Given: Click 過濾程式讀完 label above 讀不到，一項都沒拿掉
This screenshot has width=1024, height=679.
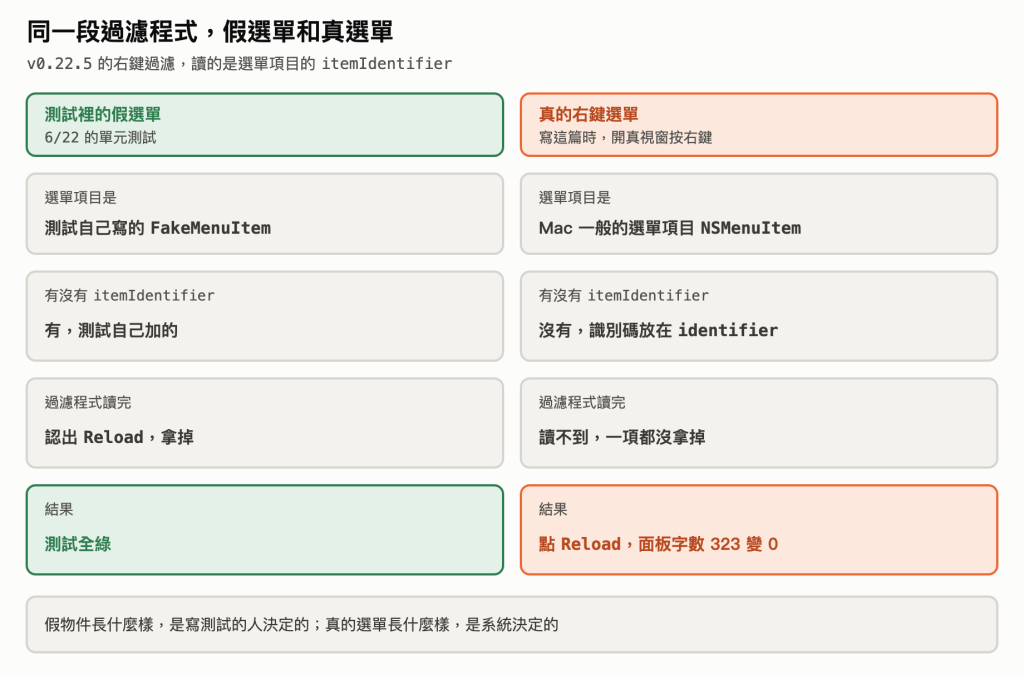Looking at the screenshot, I should point(582,402).
